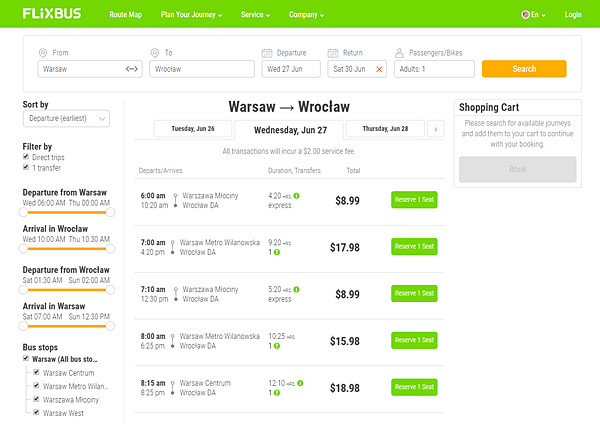
Task: Click the Login link
Action: click(x=573, y=15)
